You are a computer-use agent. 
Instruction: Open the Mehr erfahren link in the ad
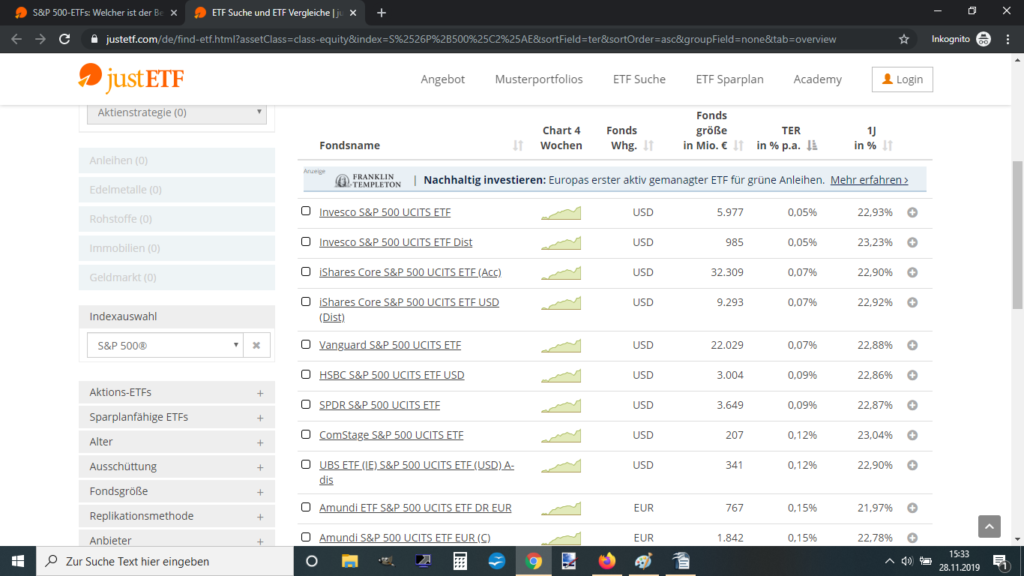[869, 180]
